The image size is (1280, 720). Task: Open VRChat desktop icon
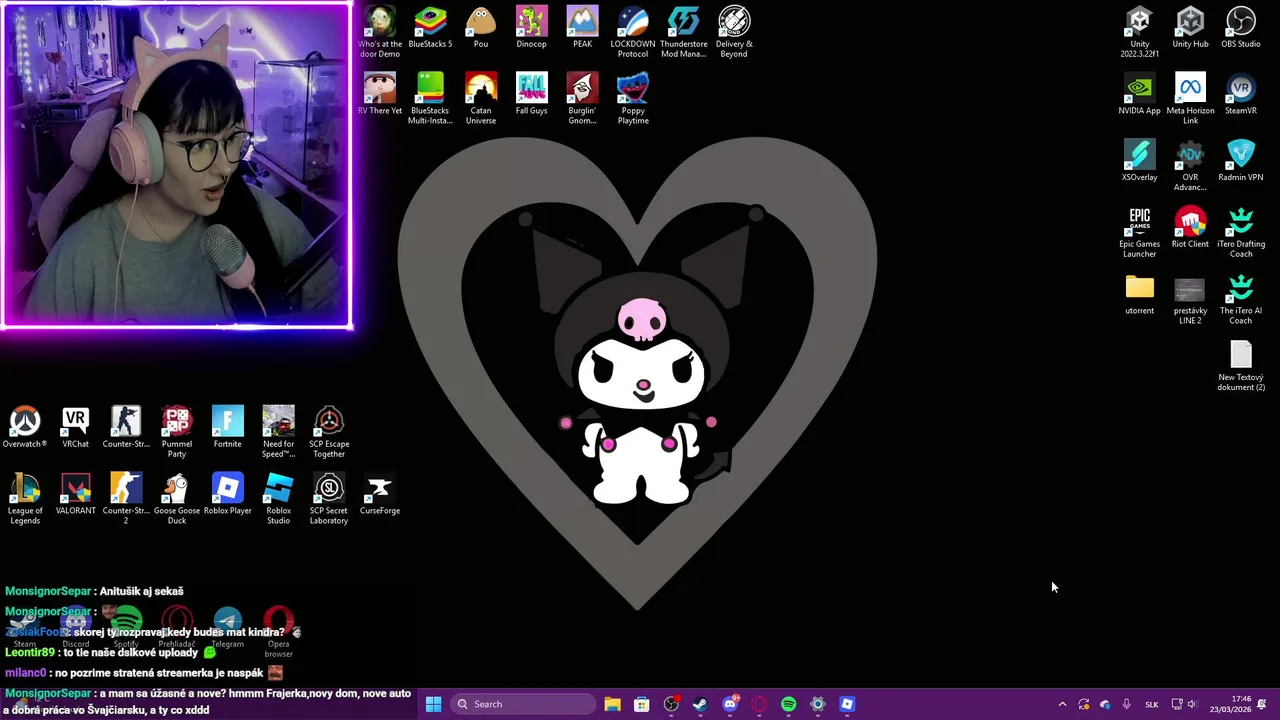[75, 427]
